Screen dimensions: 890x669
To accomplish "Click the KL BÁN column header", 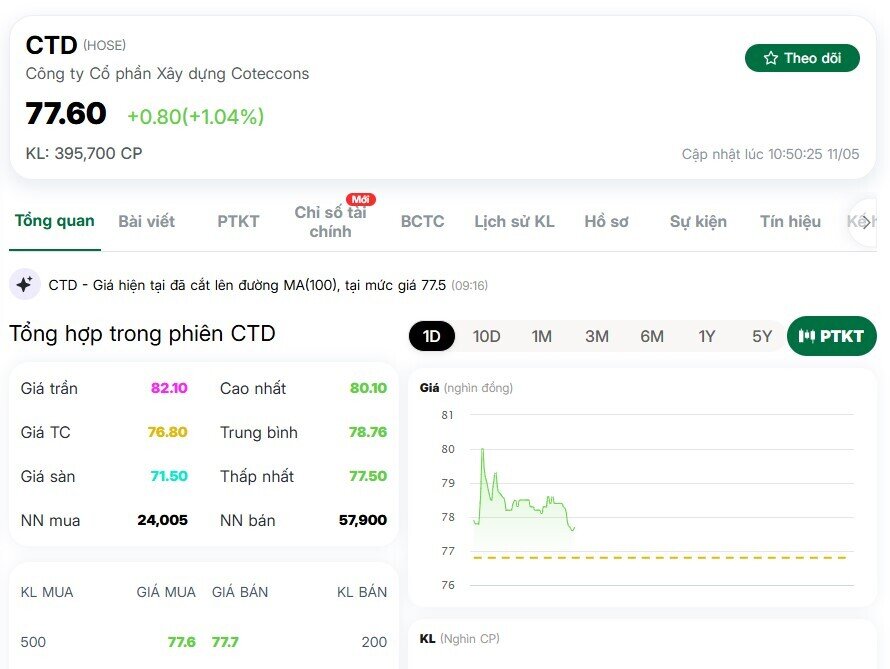I will pos(362,592).
